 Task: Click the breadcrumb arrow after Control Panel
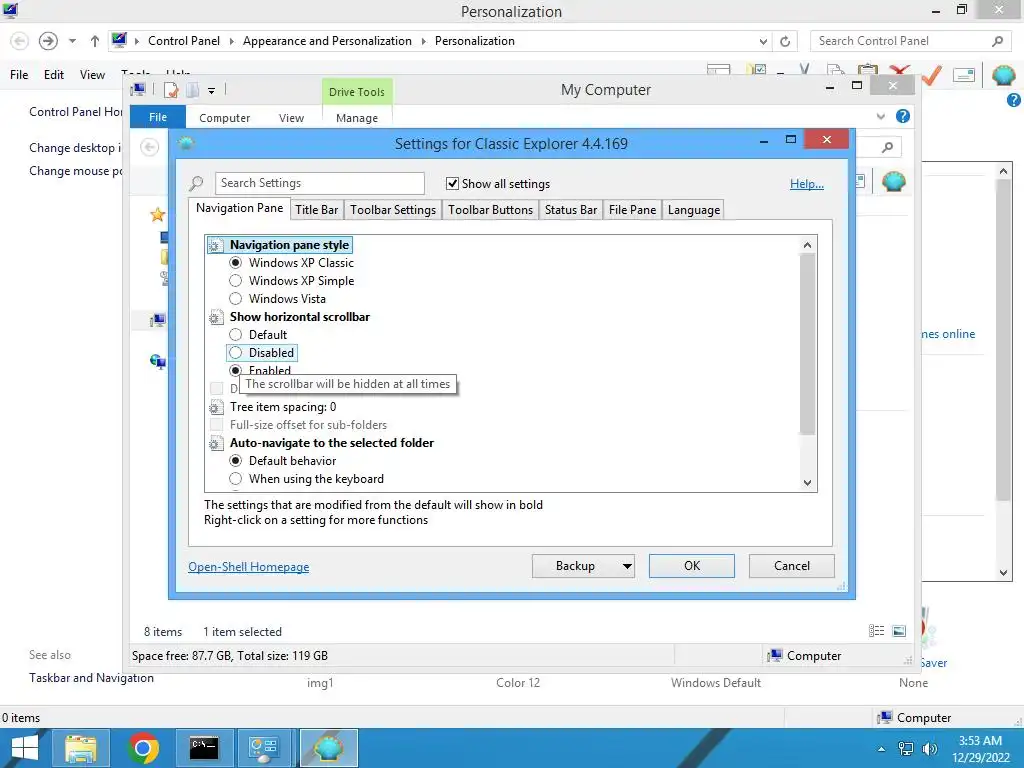click(x=231, y=41)
